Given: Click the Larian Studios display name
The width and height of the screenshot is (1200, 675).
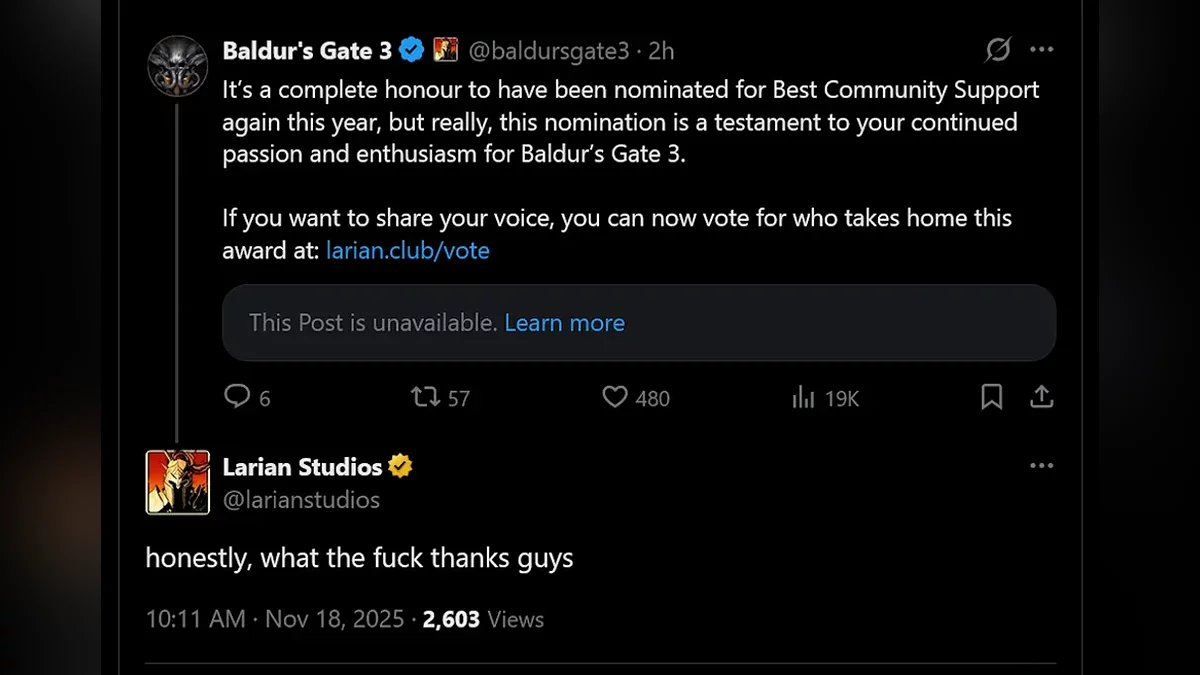Looking at the screenshot, I should click(302, 466).
